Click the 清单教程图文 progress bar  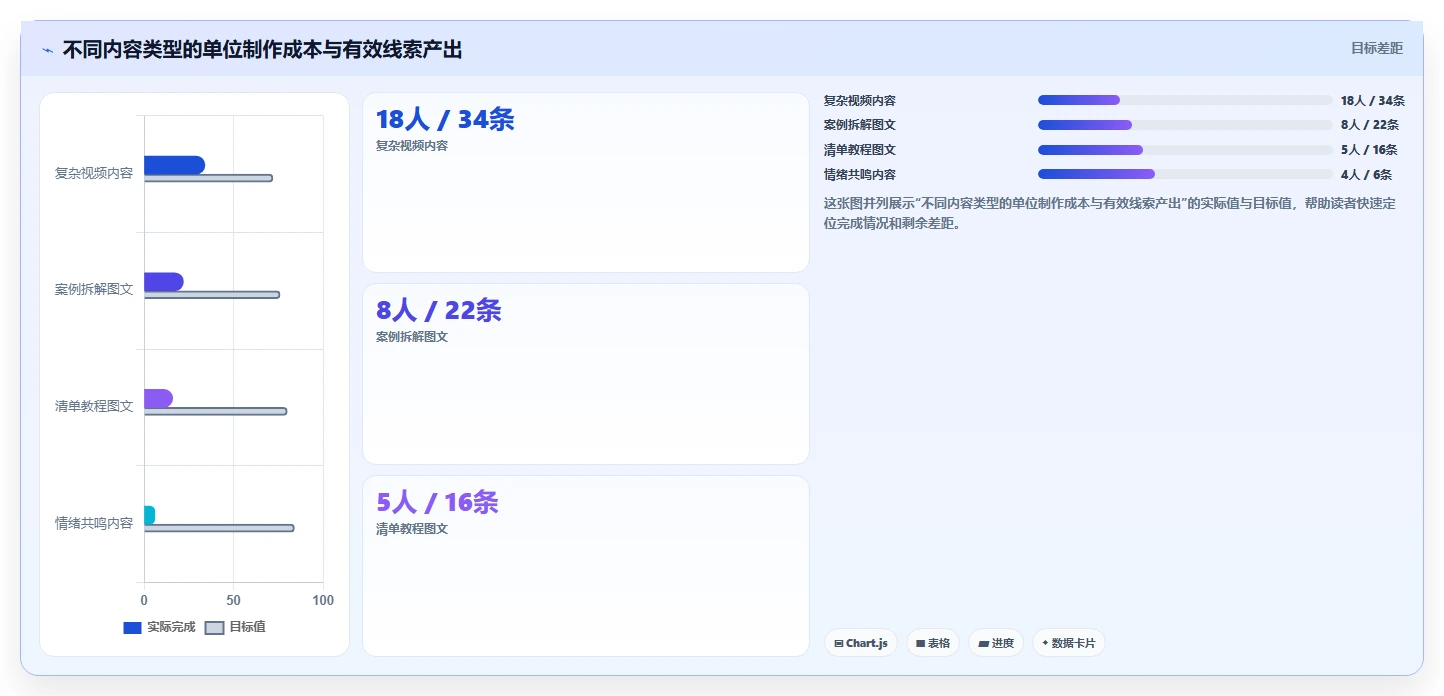1185,150
